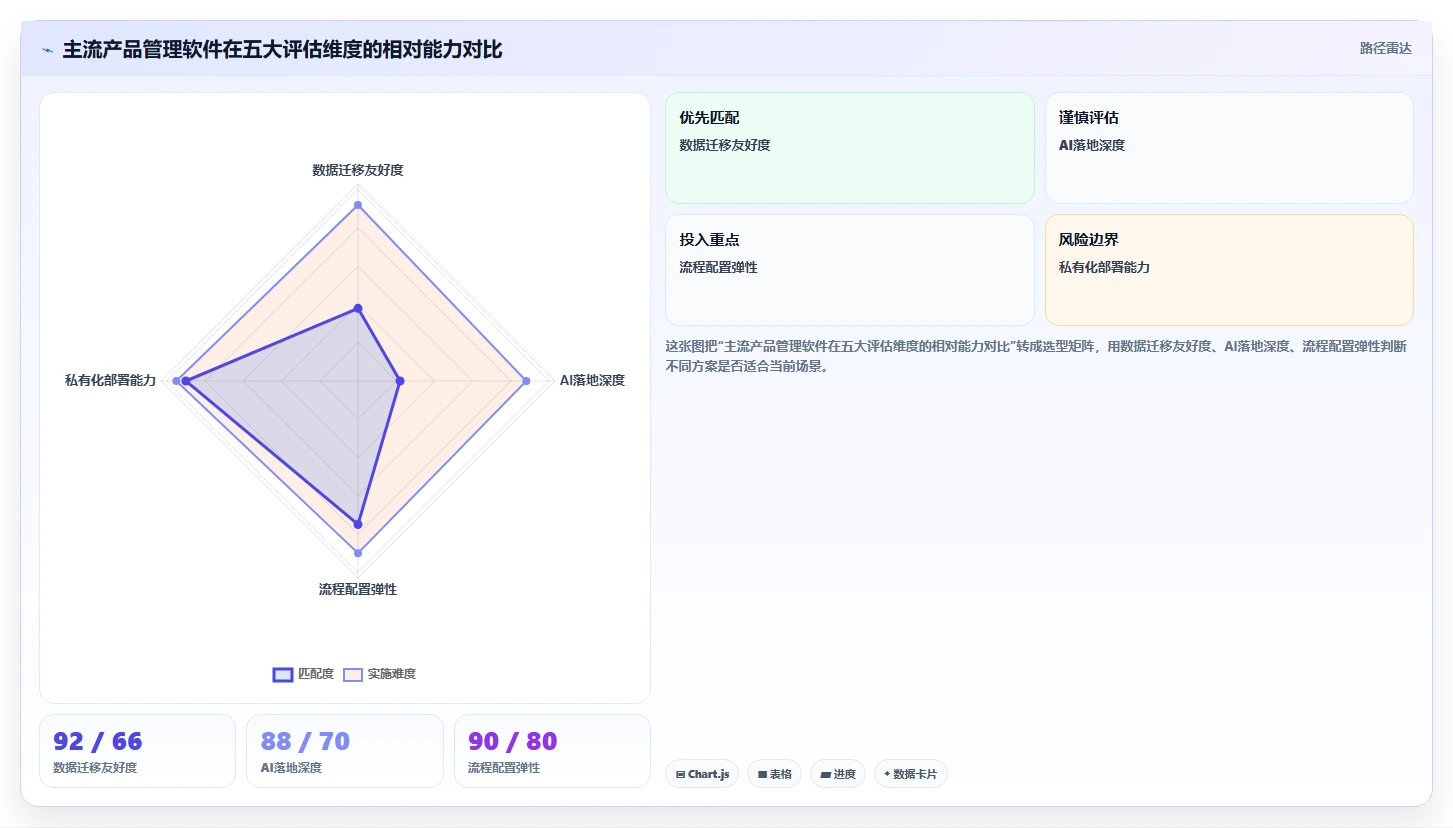Open the 优先匹配 quadrant card
This screenshot has height=828, width=1453.
[850, 148]
